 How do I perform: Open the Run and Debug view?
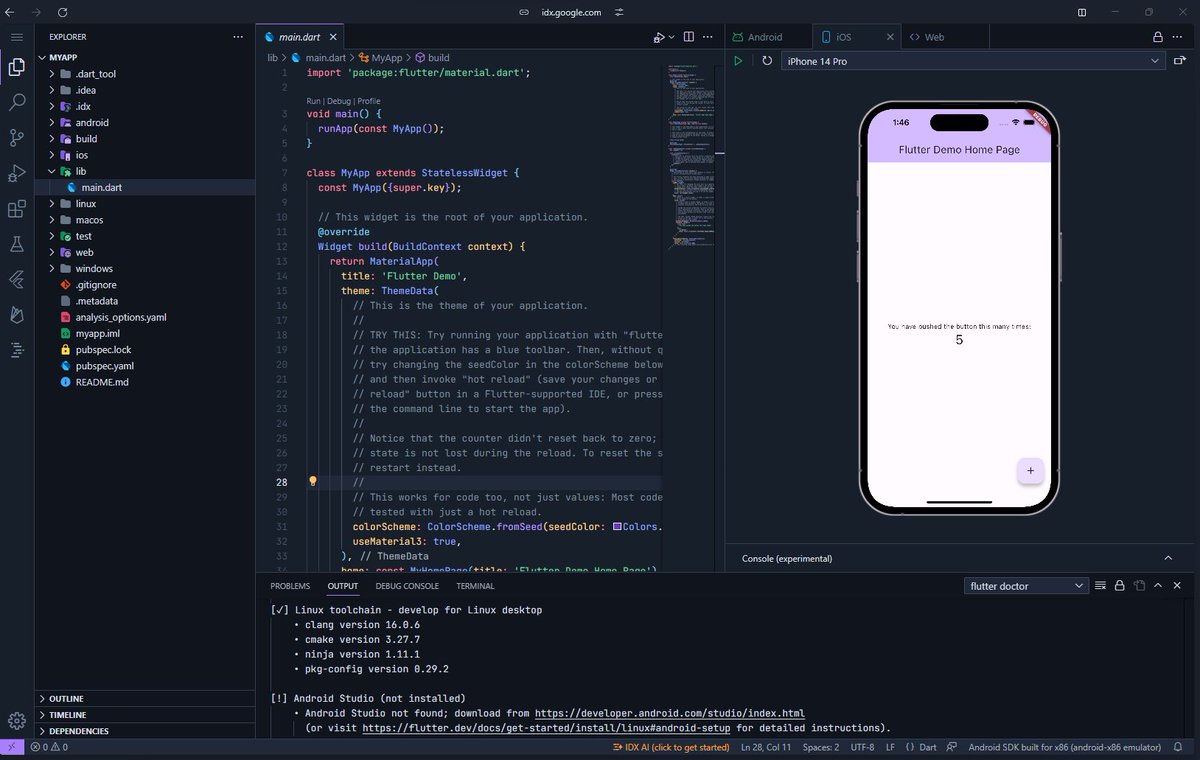[x=17, y=174]
